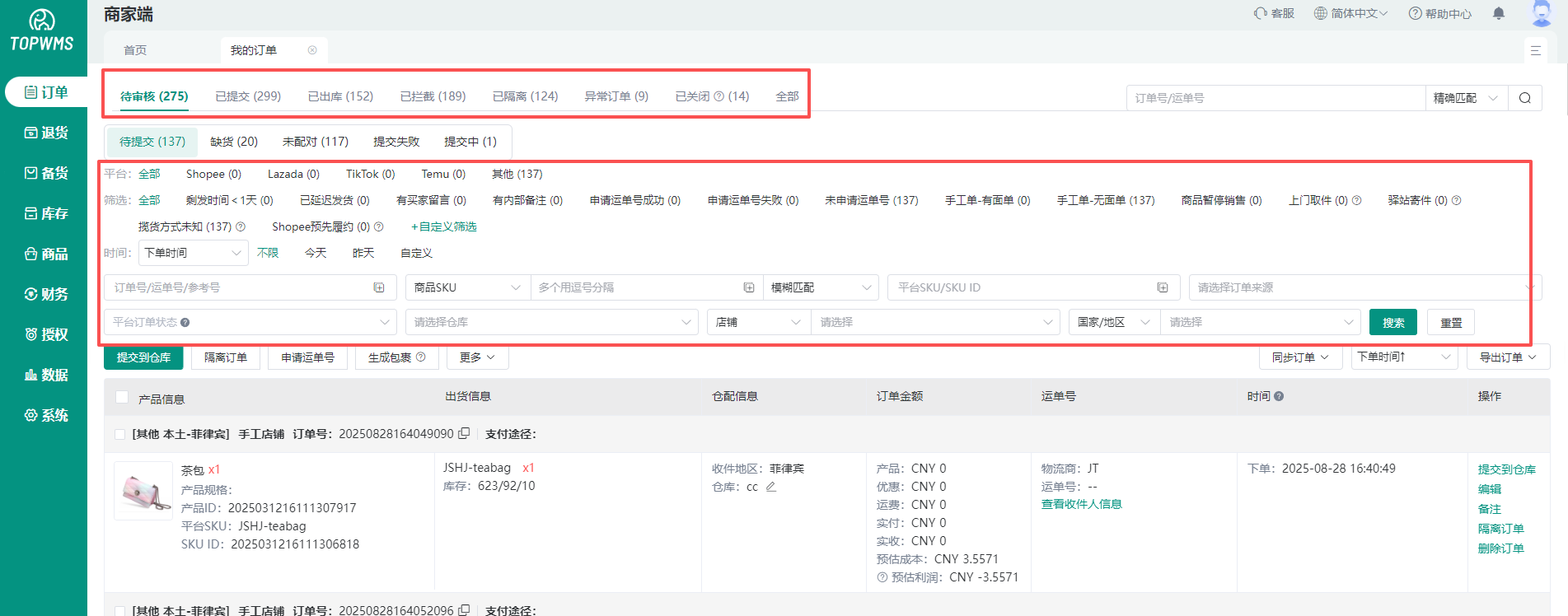This screenshot has height=616, width=1568.
Task: Click the 重置 reset button
Action: click(x=1451, y=322)
